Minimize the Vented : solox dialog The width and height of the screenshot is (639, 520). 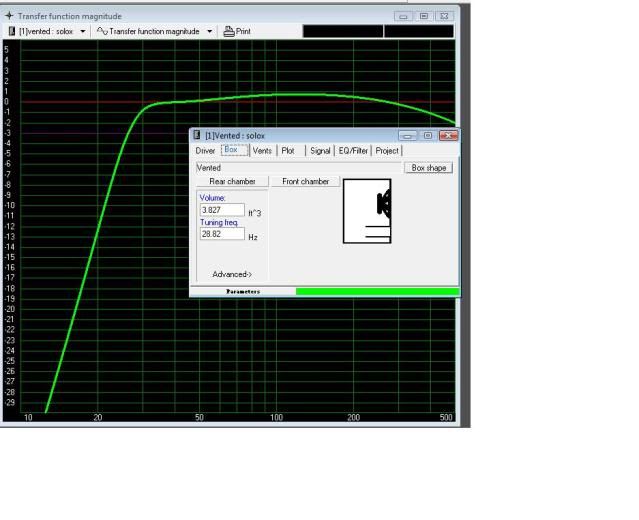[407, 136]
